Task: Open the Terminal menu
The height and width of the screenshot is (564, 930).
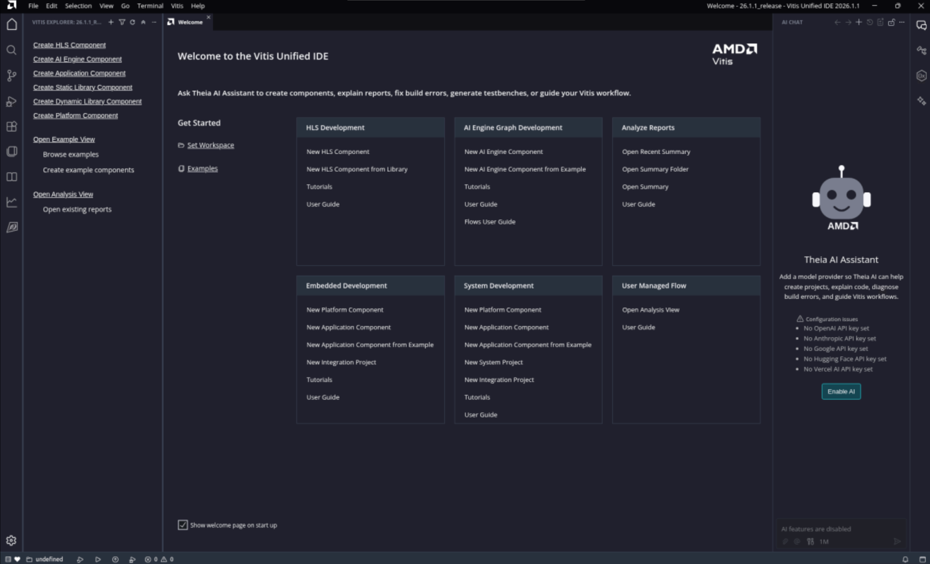Action: [x=150, y=5]
